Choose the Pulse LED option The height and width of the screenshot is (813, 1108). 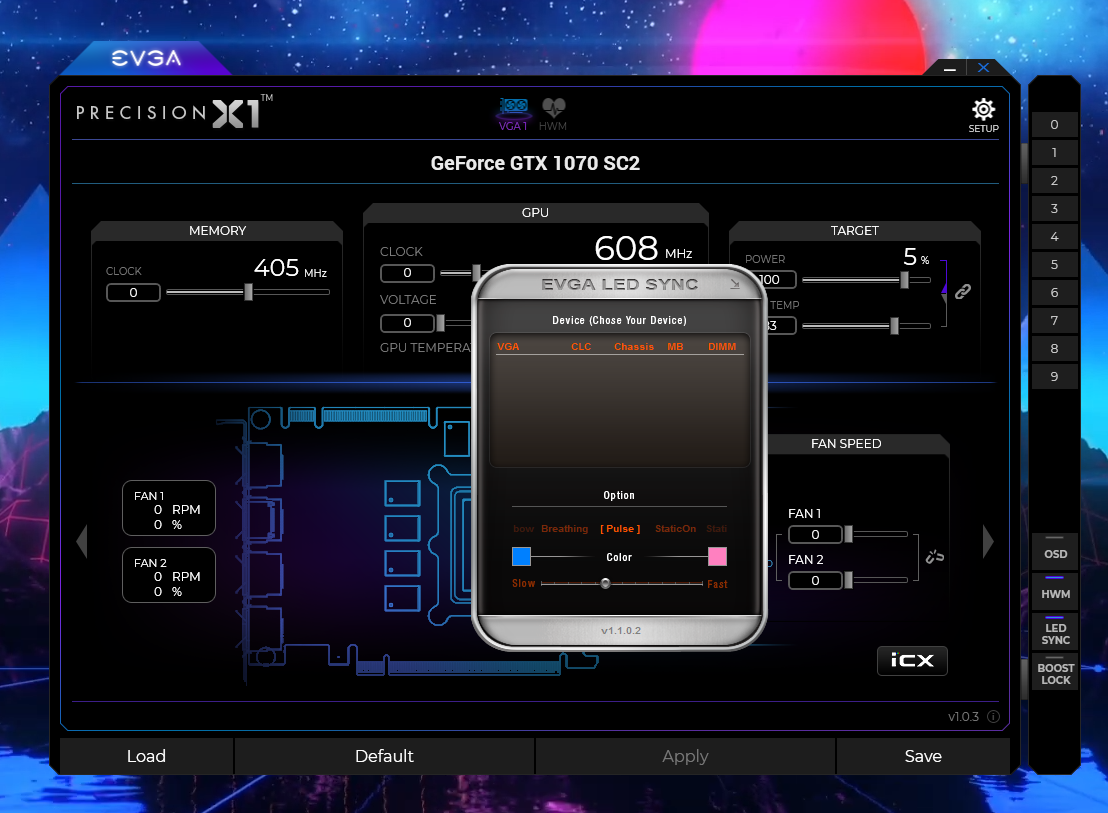(620, 528)
